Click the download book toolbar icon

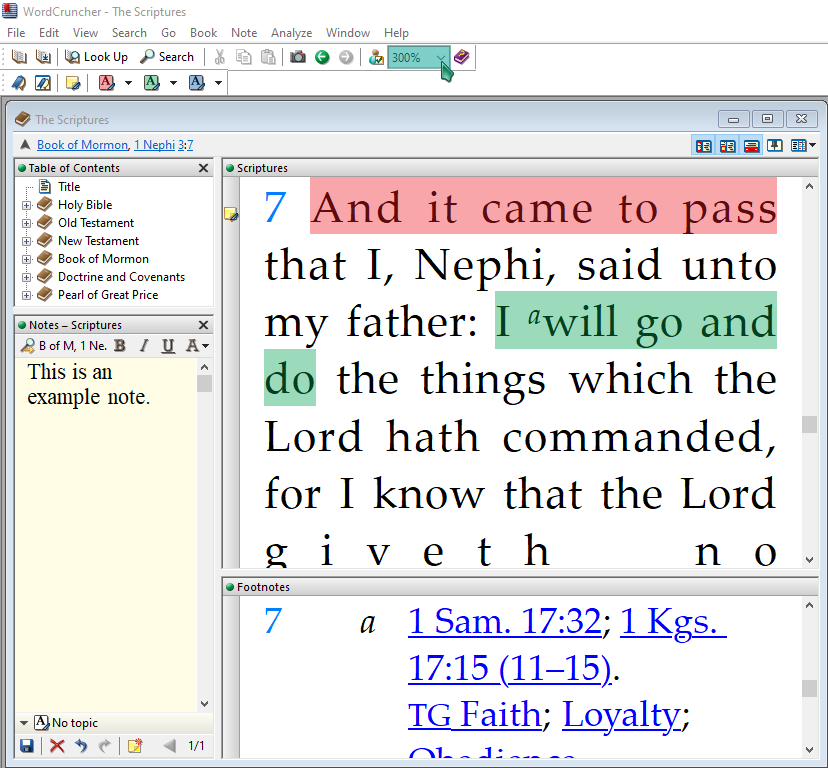(x=43, y=57)
